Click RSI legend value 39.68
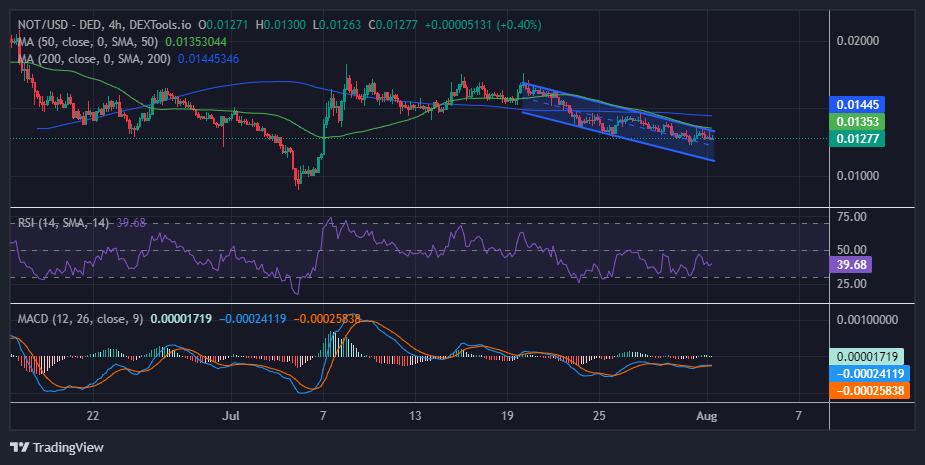Image resolution: width=925 pixels, height=465 pixels. tap(131, 223)
